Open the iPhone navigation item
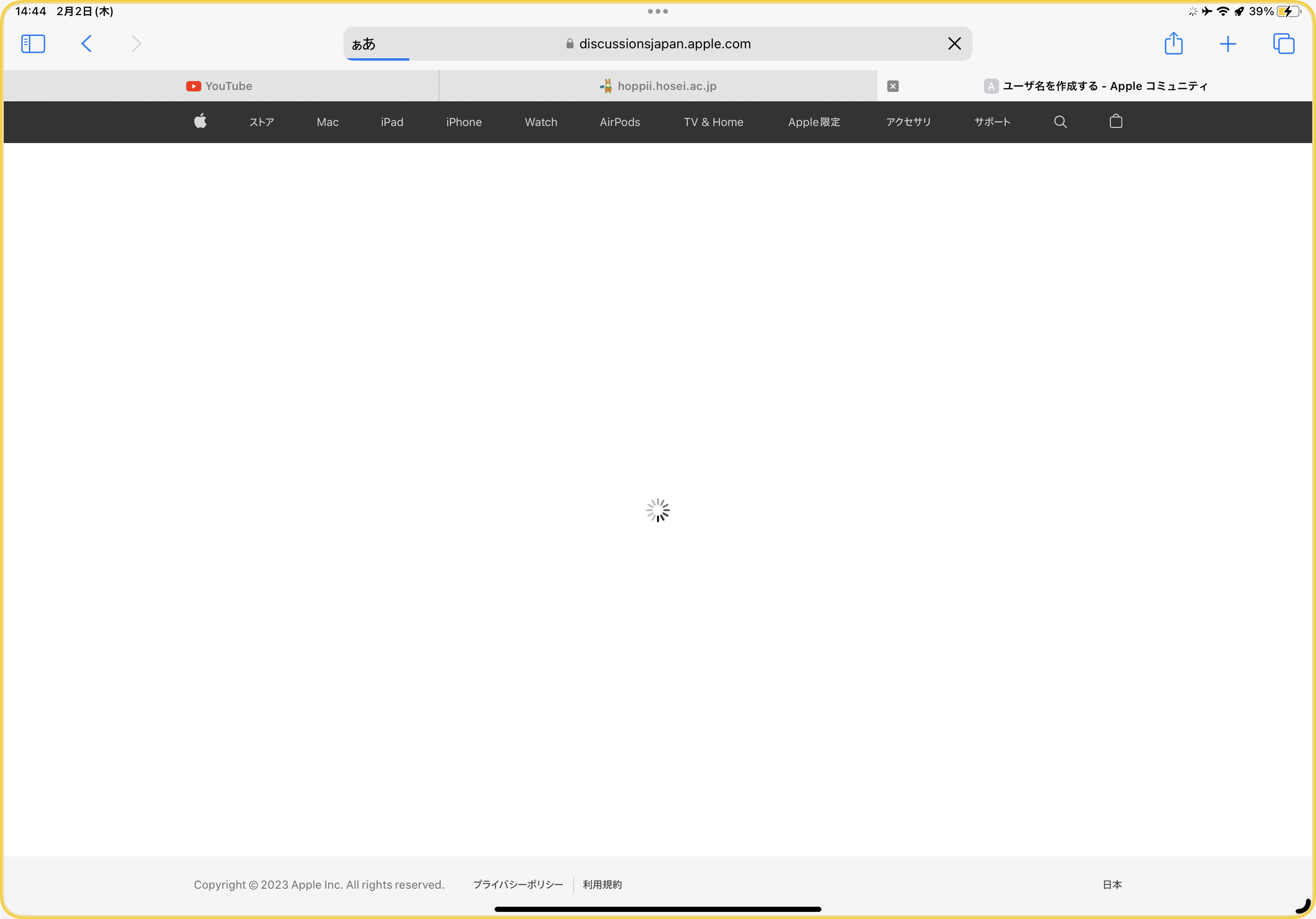 tap(464, 122)
